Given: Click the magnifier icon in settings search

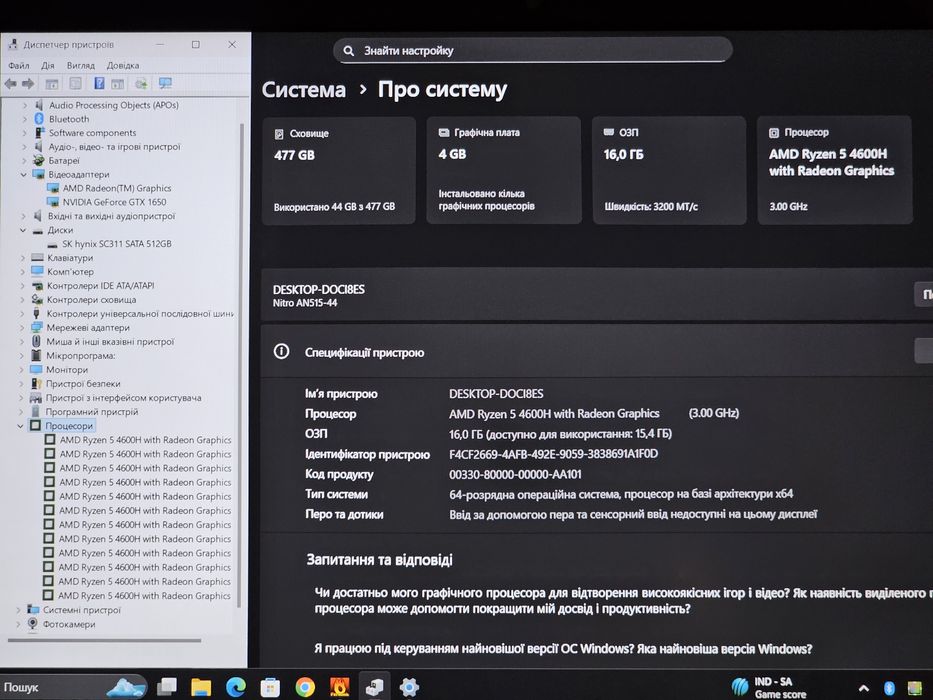Looking at the screenshot, I should 349,51.
